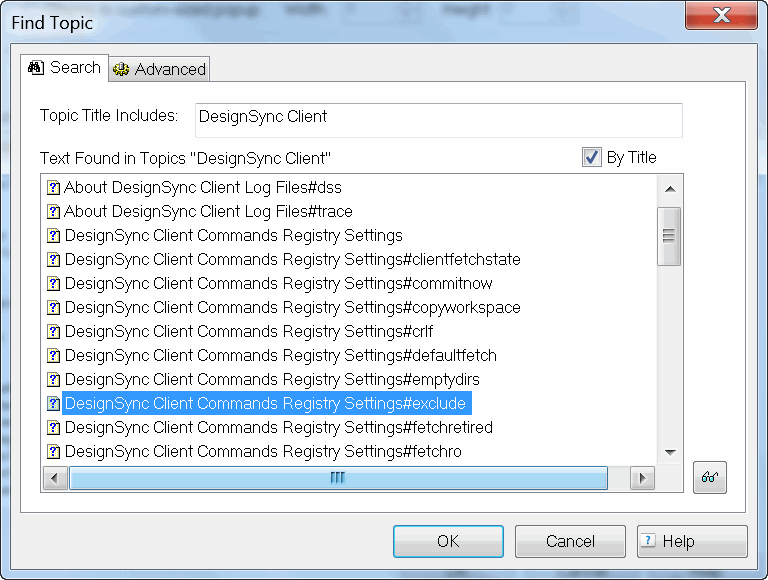Click the horizontal scrollbar thumb
Screen dimensions: 768x580
tap(338, 478)
